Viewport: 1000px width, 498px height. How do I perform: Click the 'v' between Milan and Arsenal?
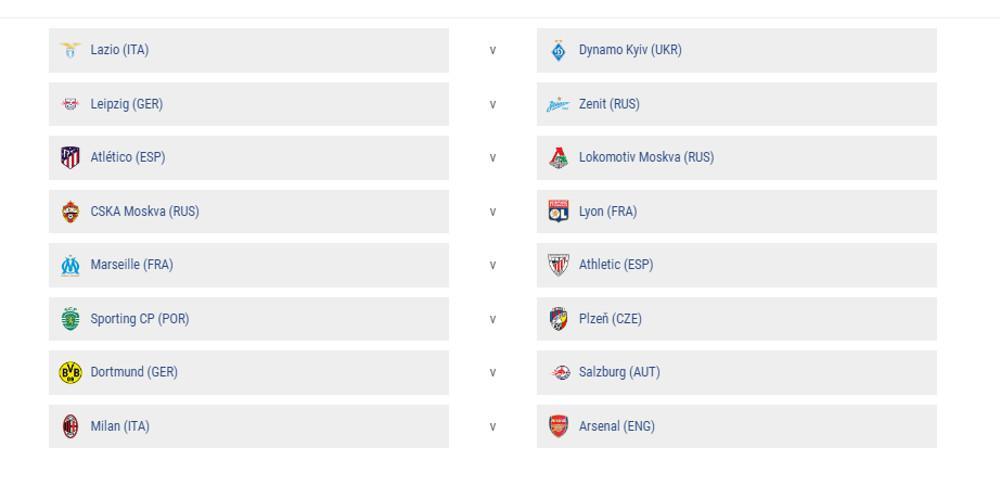(x=493, y=426)
